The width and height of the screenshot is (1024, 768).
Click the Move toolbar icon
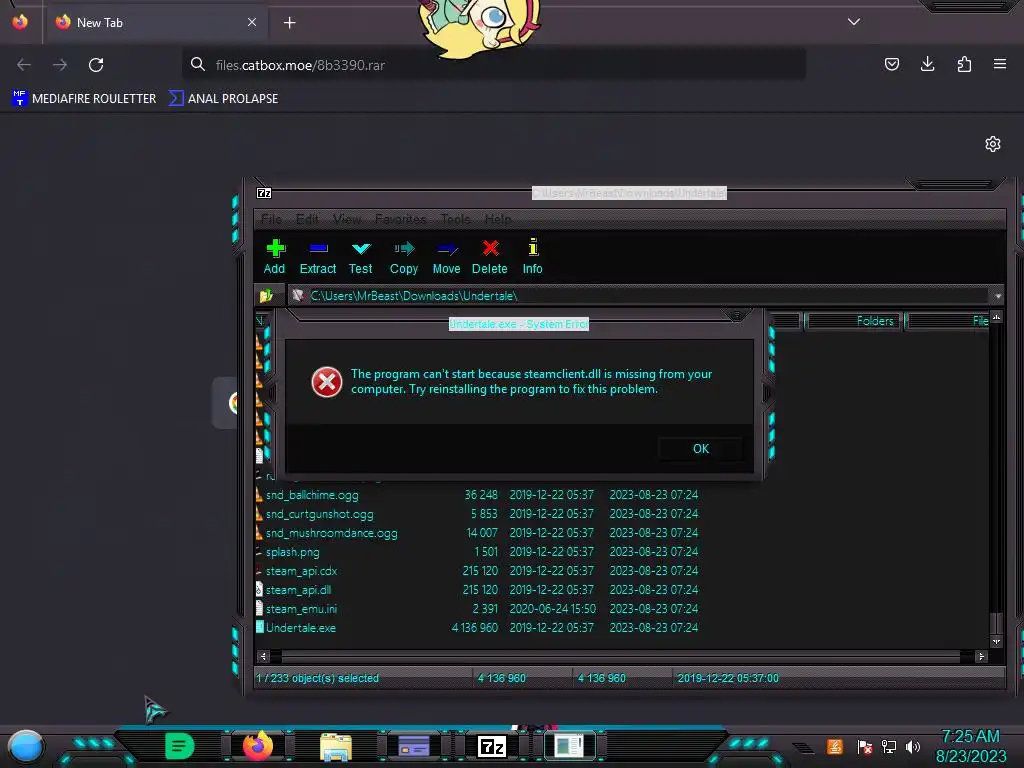447,256
